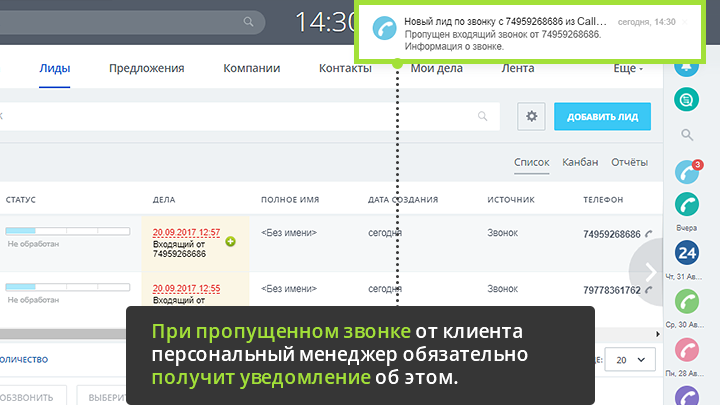Open green chat icon in right sidebar

pyautogui.click(x=686, y=99)
